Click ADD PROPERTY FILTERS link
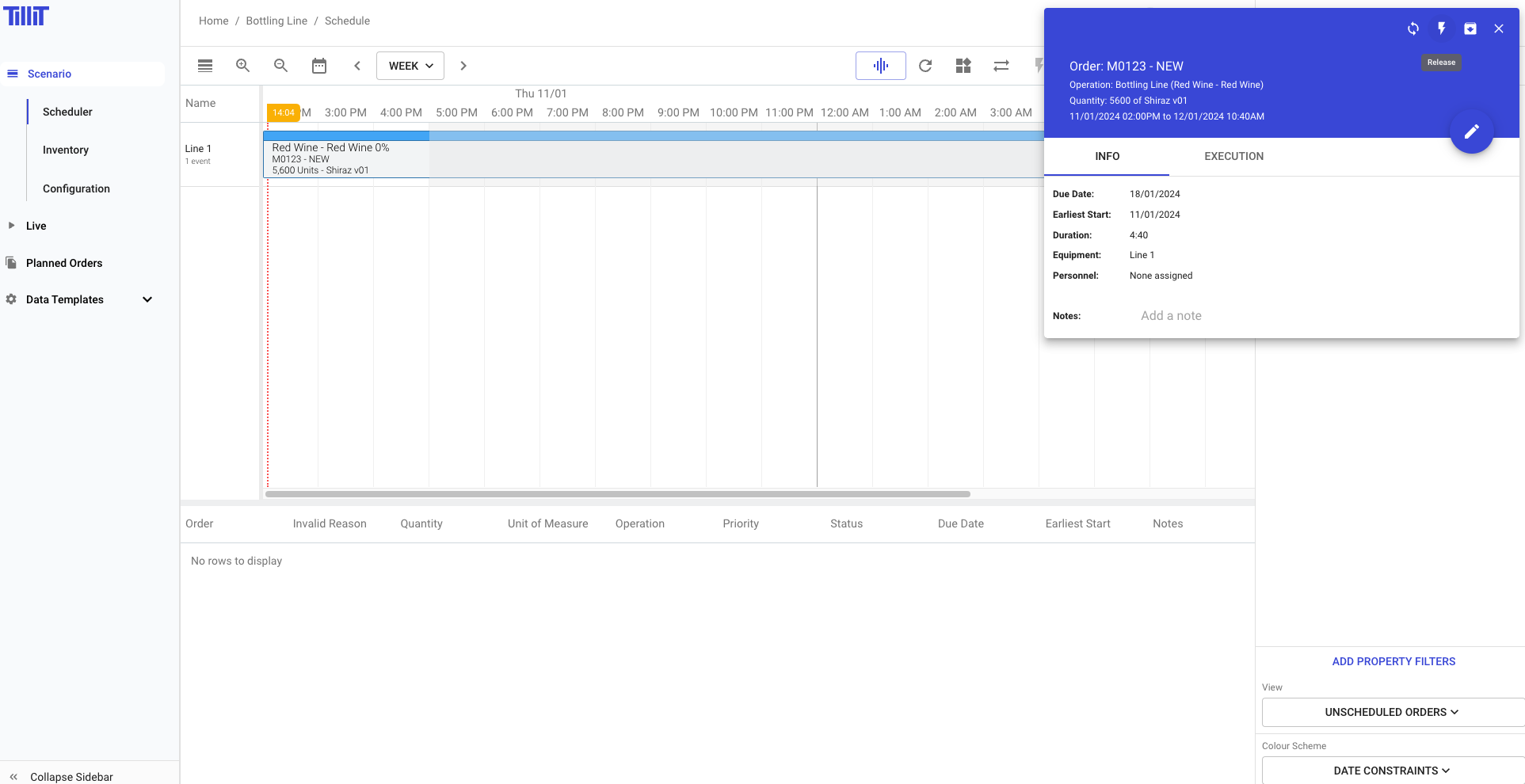The width and height of the screenshot is (1525, 784). click(1393, 661)
